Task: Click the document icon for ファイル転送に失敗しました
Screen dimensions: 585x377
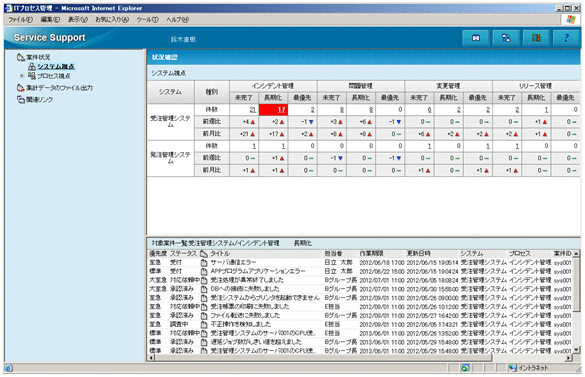Action: click(204, 315)
